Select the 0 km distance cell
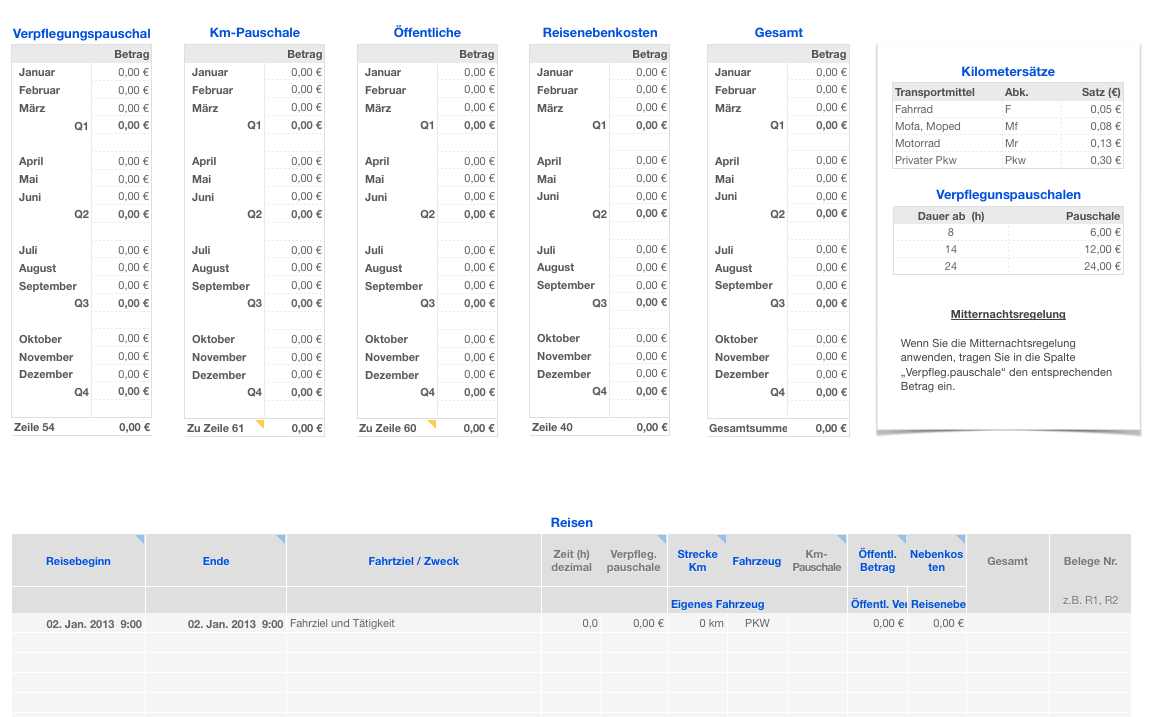Image resolution: width=1155 pixels, height=717 pixels. [x=697, y=623]
